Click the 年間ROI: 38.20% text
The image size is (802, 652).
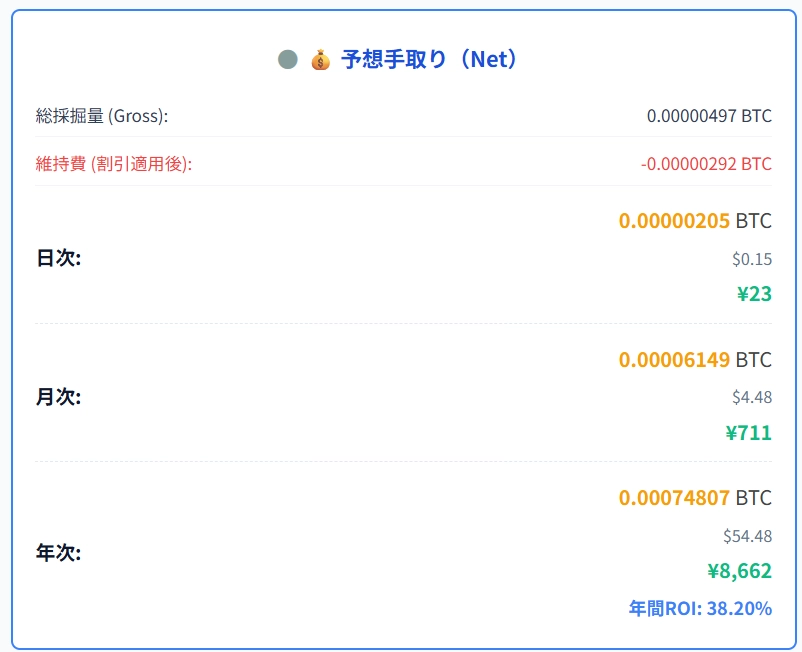click(x=700, y=609)
